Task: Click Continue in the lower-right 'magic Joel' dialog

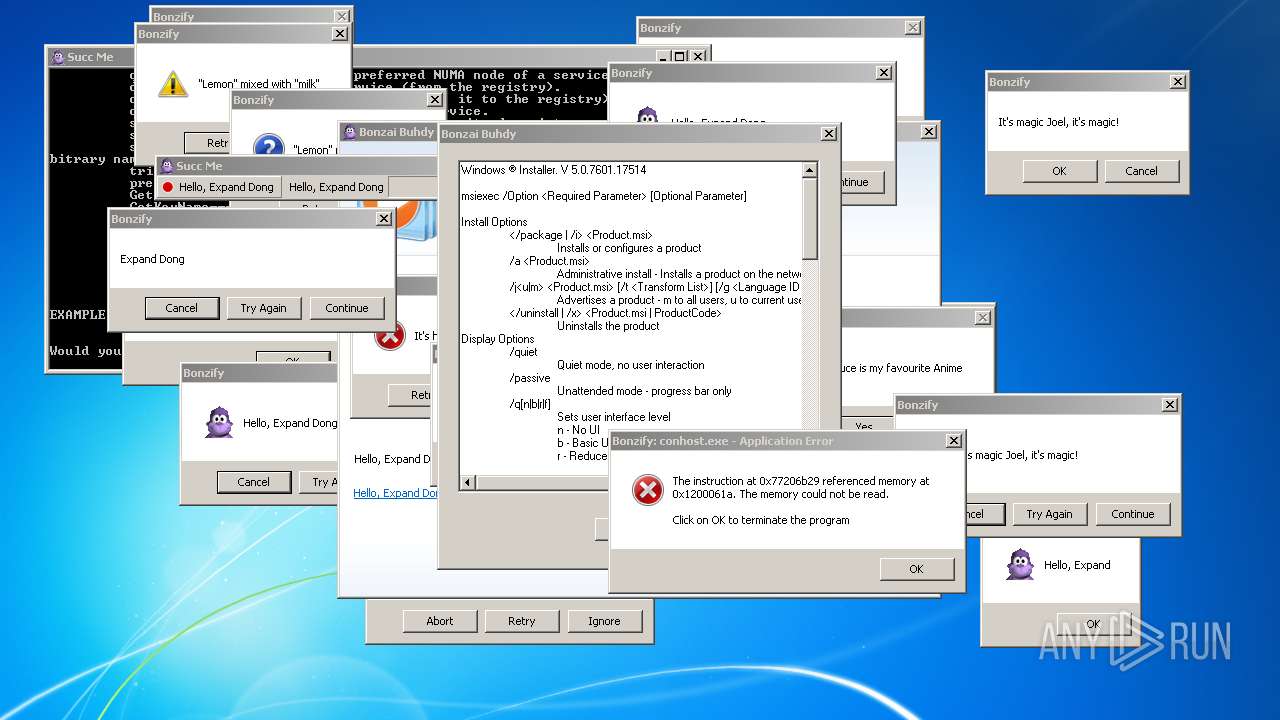Action: [x=1133, y=514]
